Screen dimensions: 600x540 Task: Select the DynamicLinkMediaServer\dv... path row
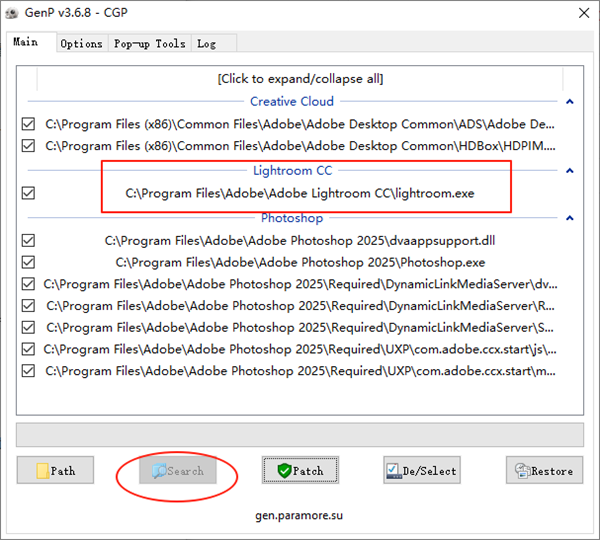click(x=300, y=284)
